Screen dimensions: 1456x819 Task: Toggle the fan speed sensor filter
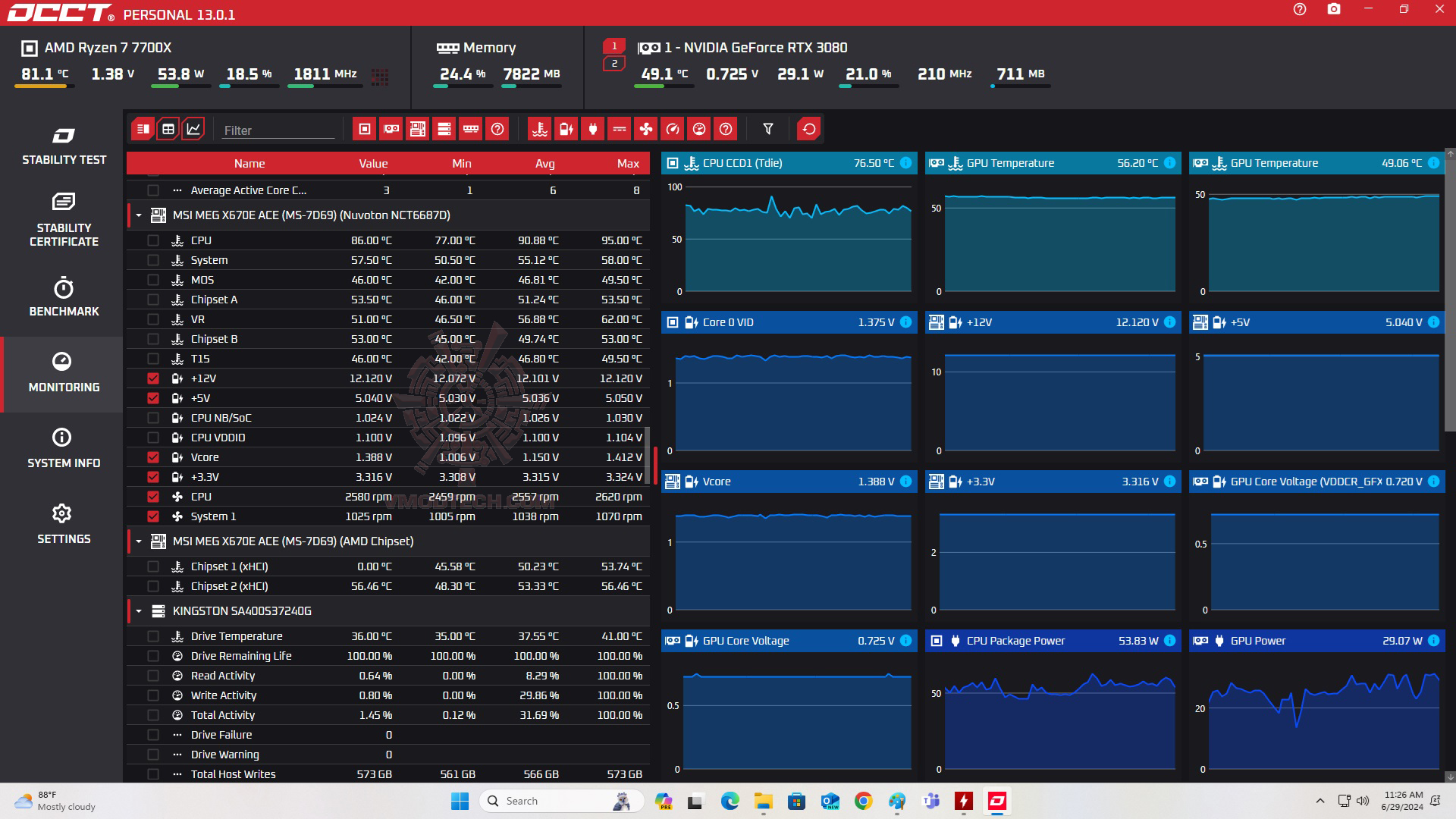coord(645,129)
